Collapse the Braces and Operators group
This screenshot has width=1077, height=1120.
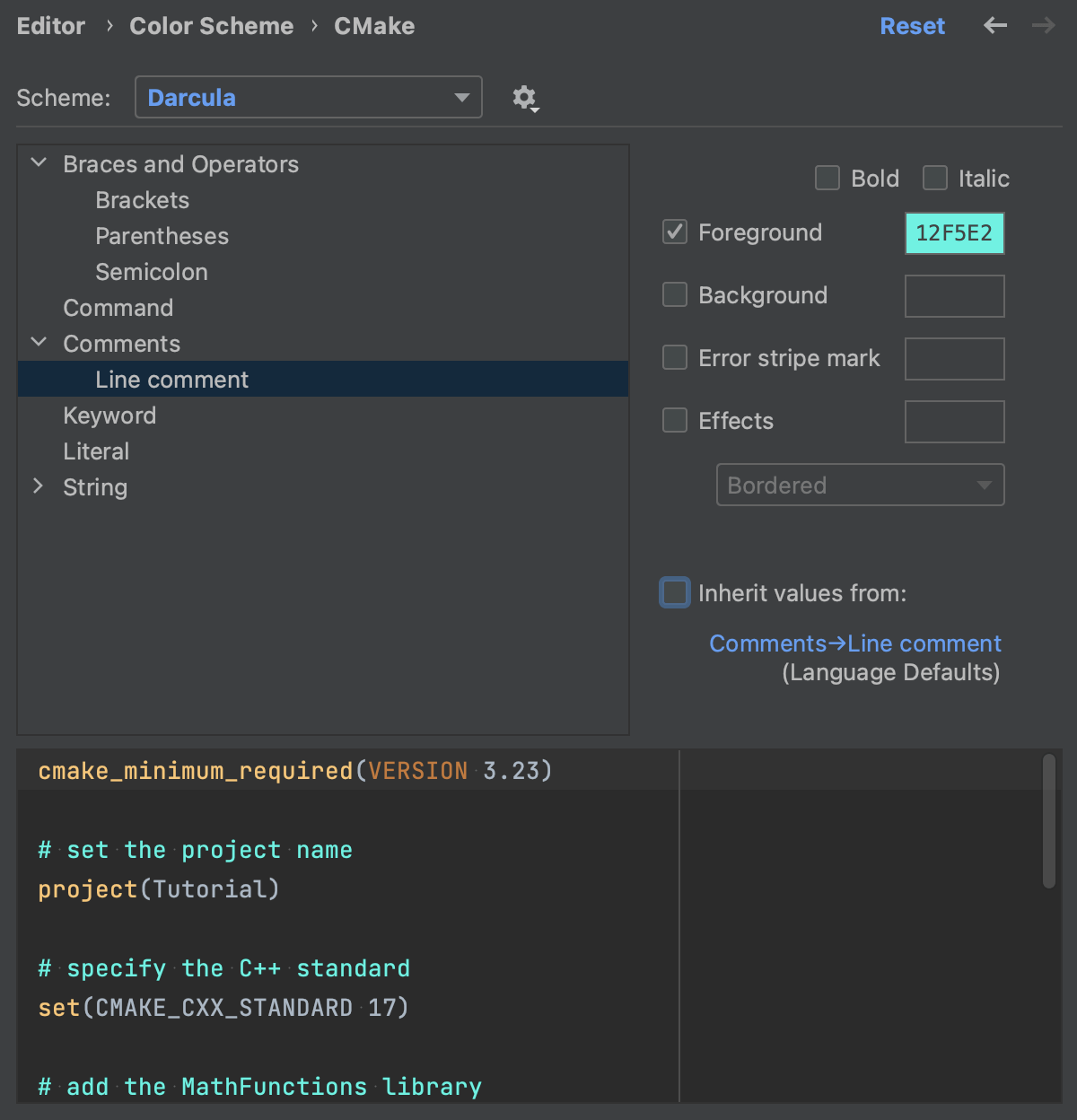point(39,163)
